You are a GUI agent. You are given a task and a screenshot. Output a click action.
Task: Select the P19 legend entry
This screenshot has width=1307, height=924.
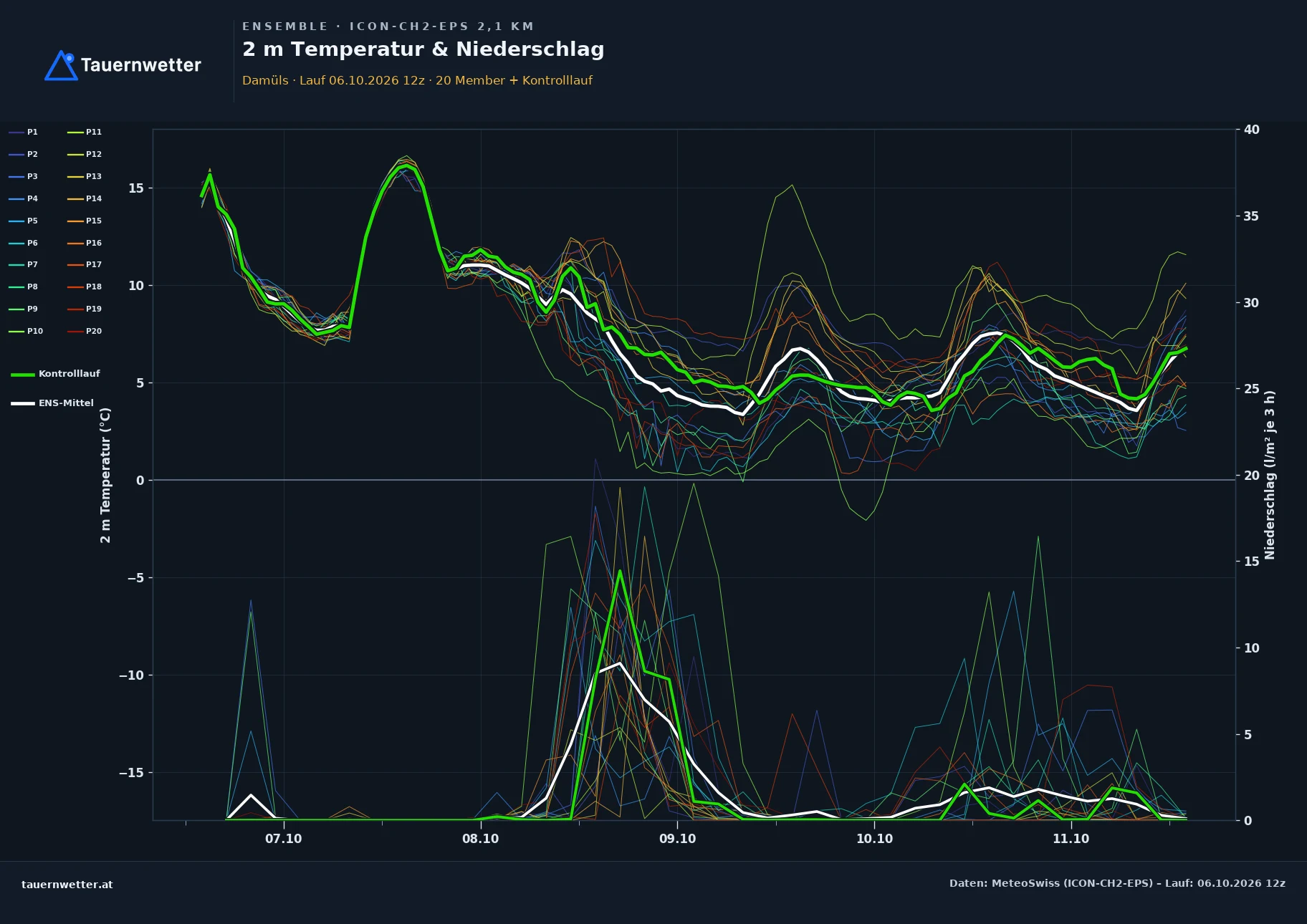[85, 309]
